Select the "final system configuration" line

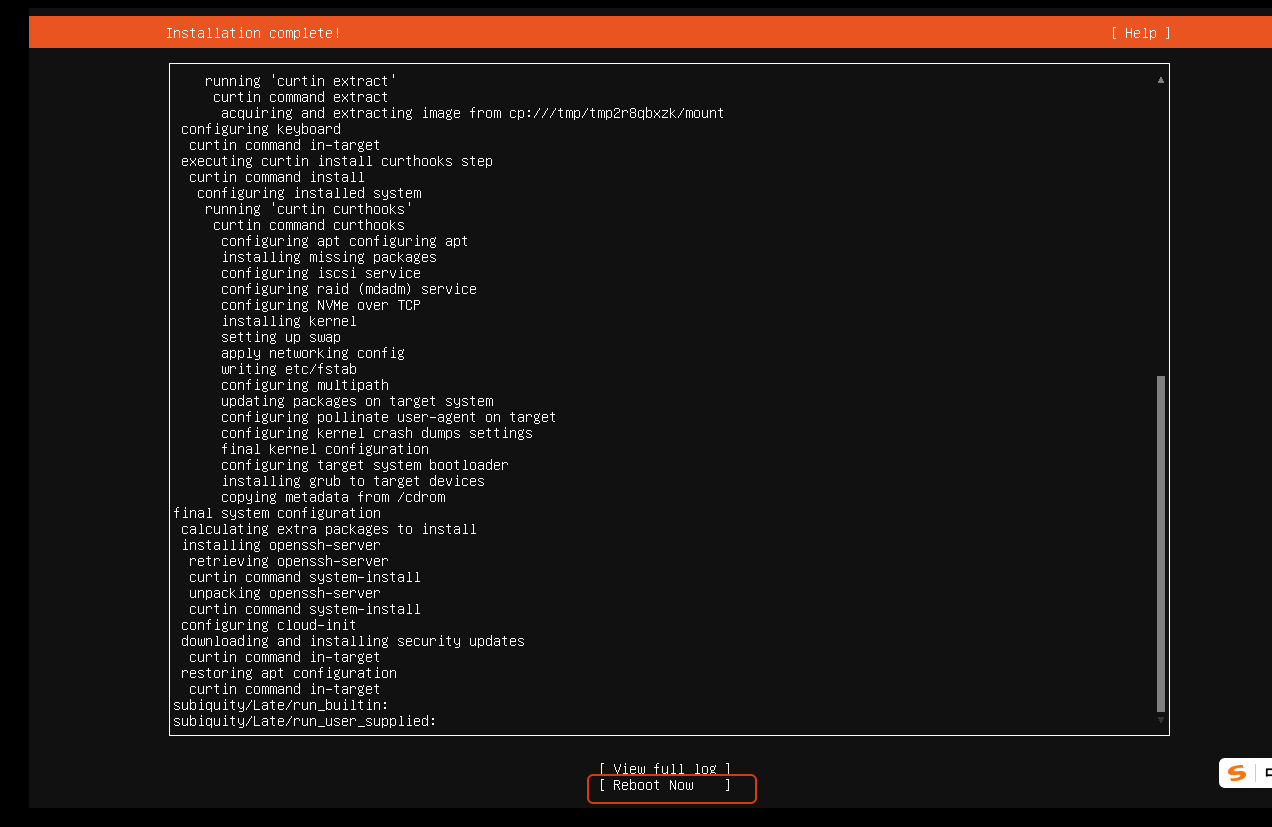277,513
